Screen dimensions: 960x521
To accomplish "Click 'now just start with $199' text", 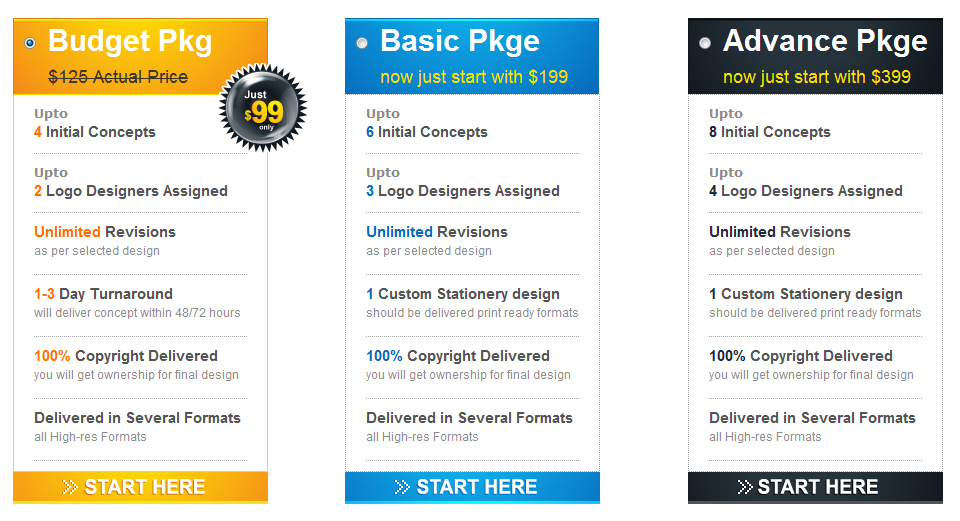I will (474, 77).
